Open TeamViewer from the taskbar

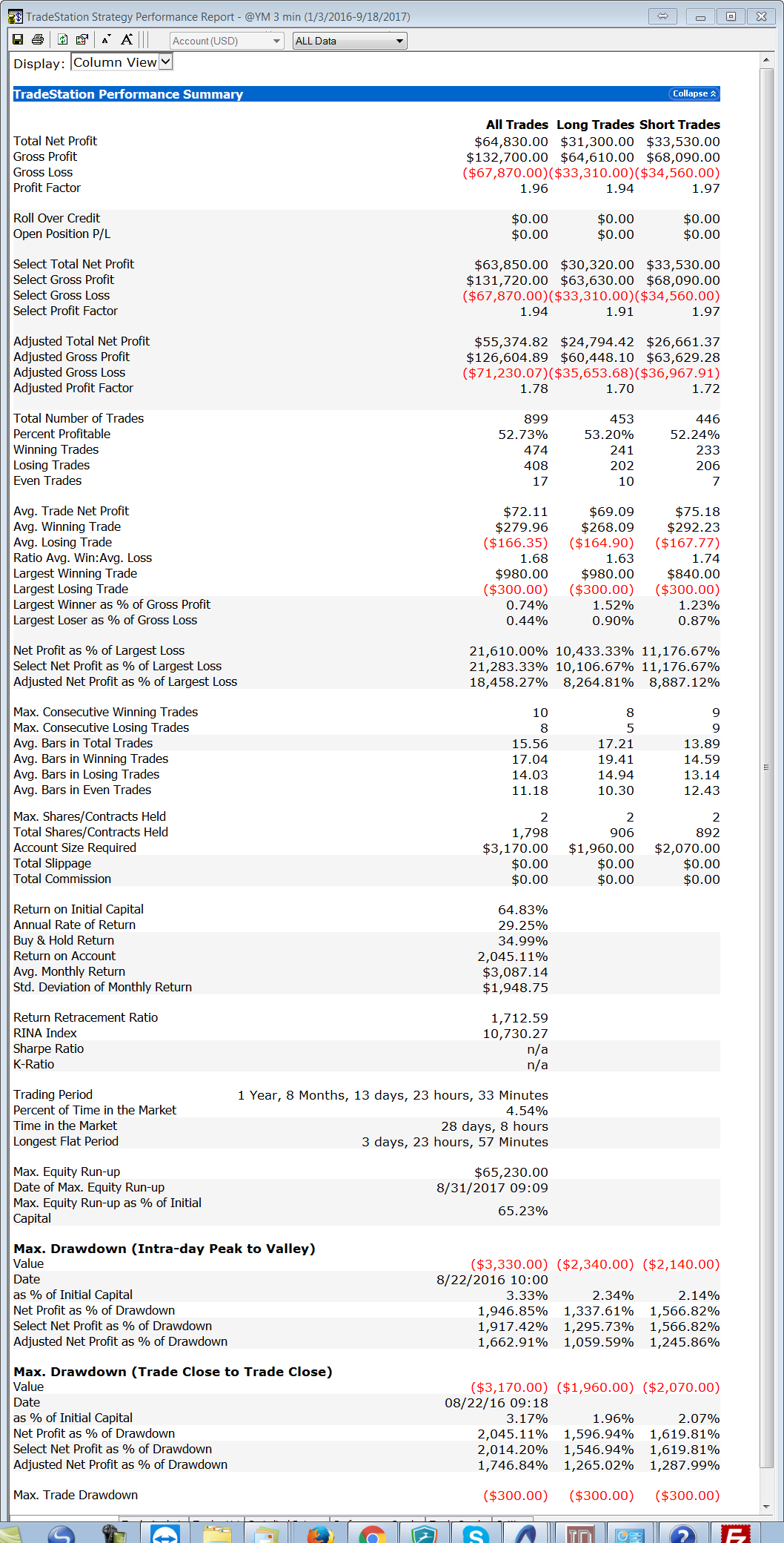point(165,1533)
